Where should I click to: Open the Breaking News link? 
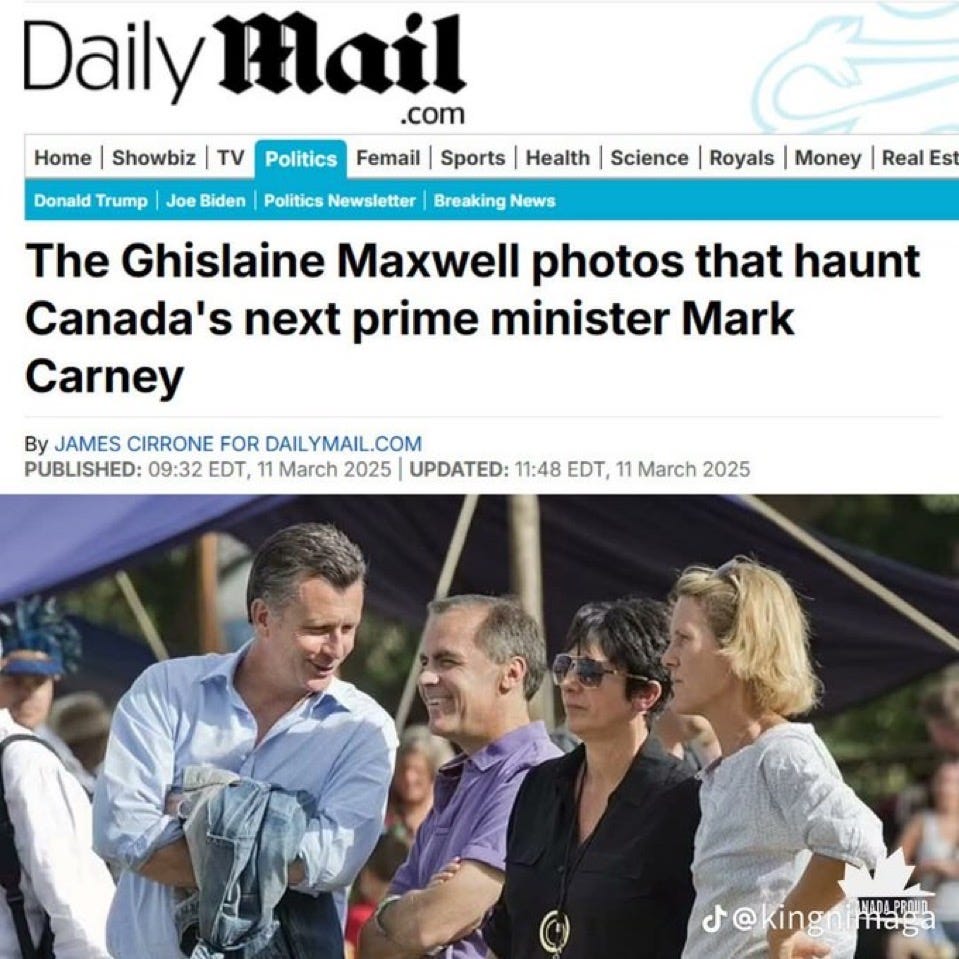click(494, 201)
